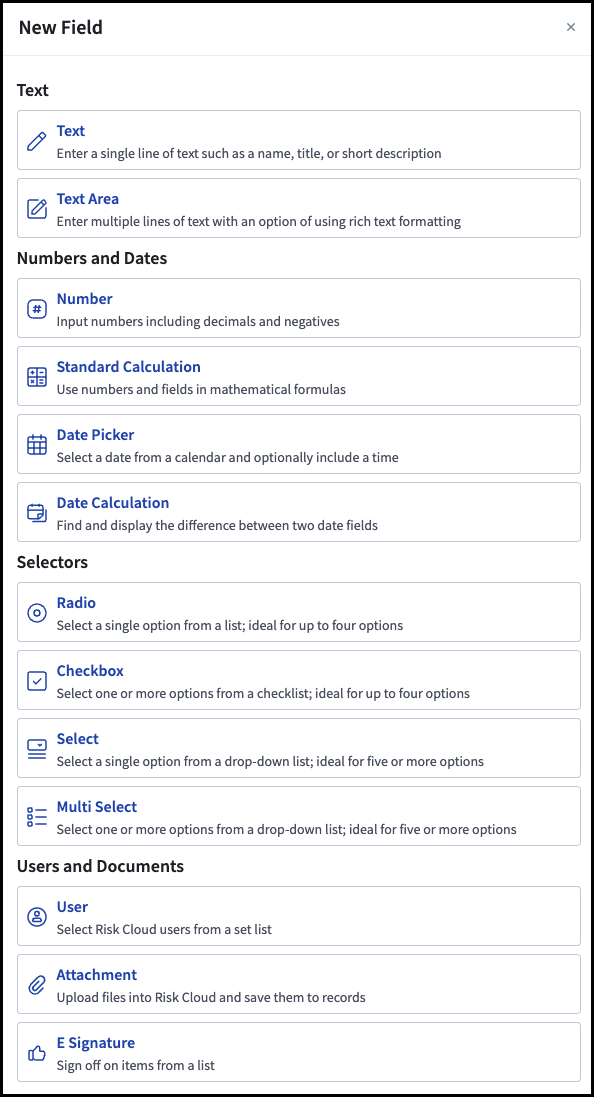Click the Date Calculation icon
The height and width of the screenshot is (1097, 594).
(x=36, y=512)
